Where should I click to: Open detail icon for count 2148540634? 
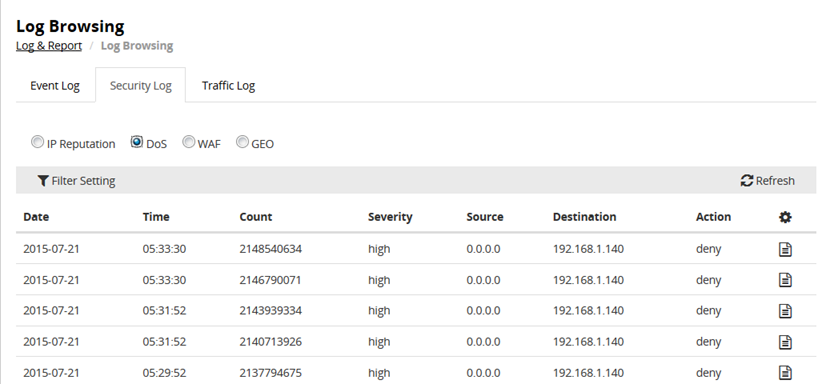click(x=786, y=249)
